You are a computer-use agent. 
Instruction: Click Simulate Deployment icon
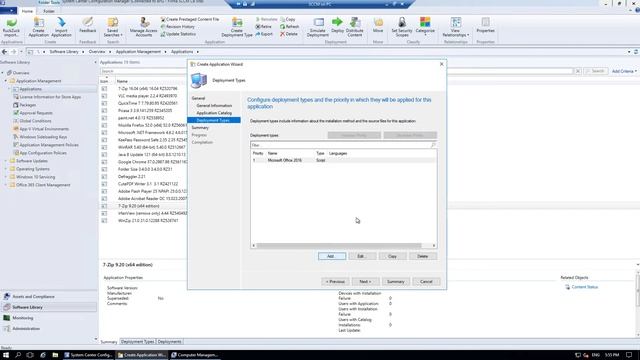318,27
